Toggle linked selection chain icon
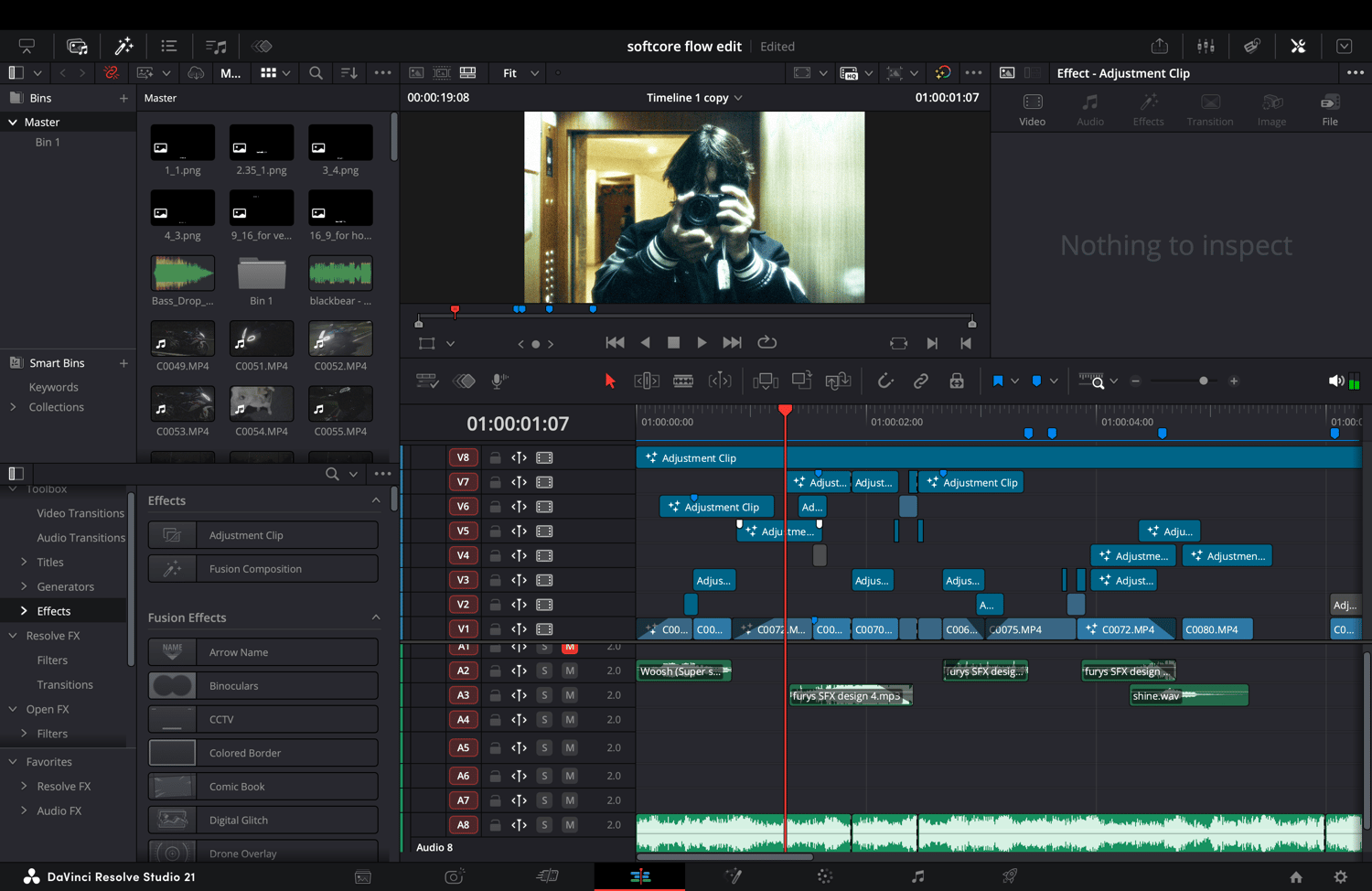 tap(920, 381)
